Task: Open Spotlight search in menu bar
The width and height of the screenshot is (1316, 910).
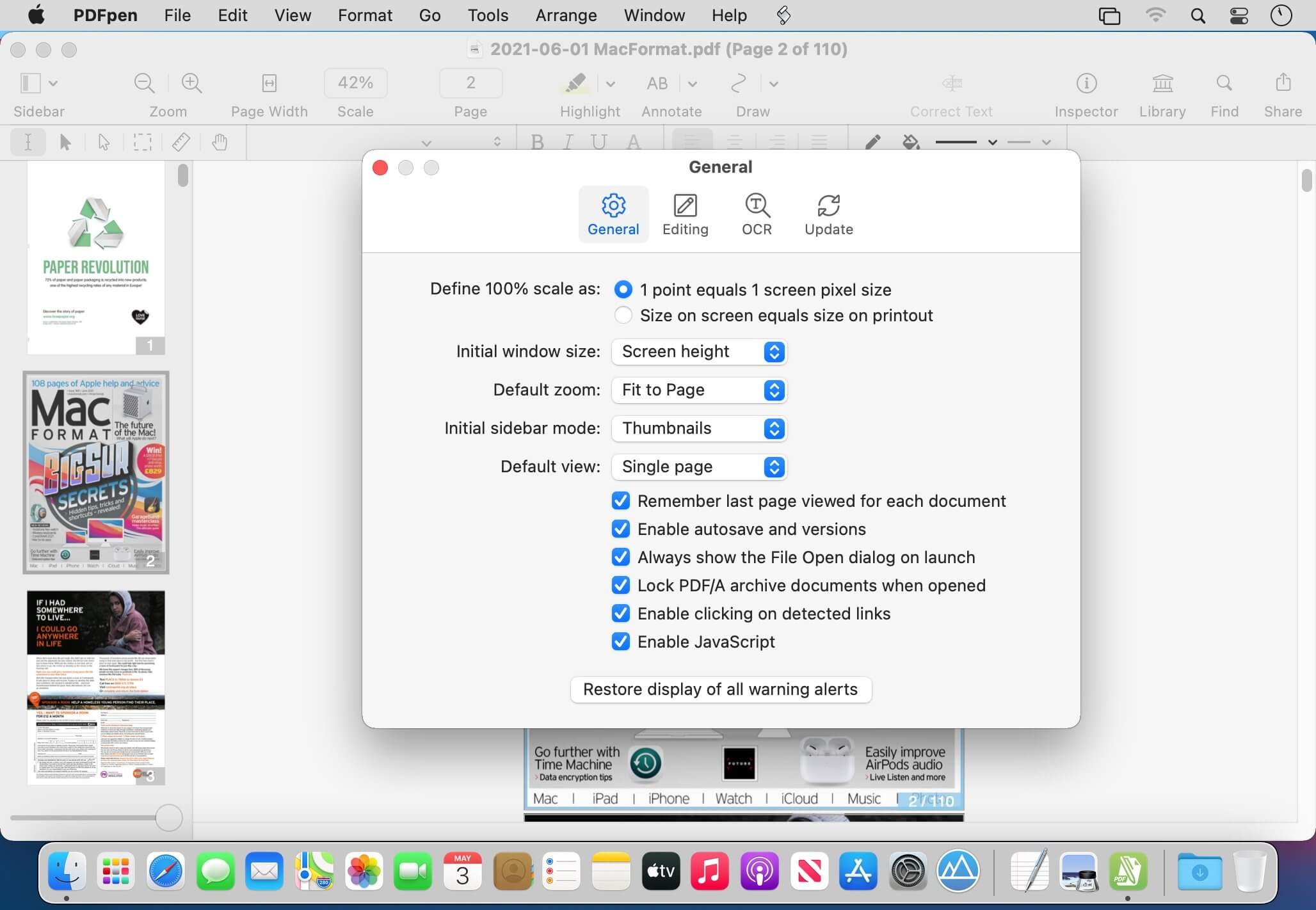Action: (1198, 15)
